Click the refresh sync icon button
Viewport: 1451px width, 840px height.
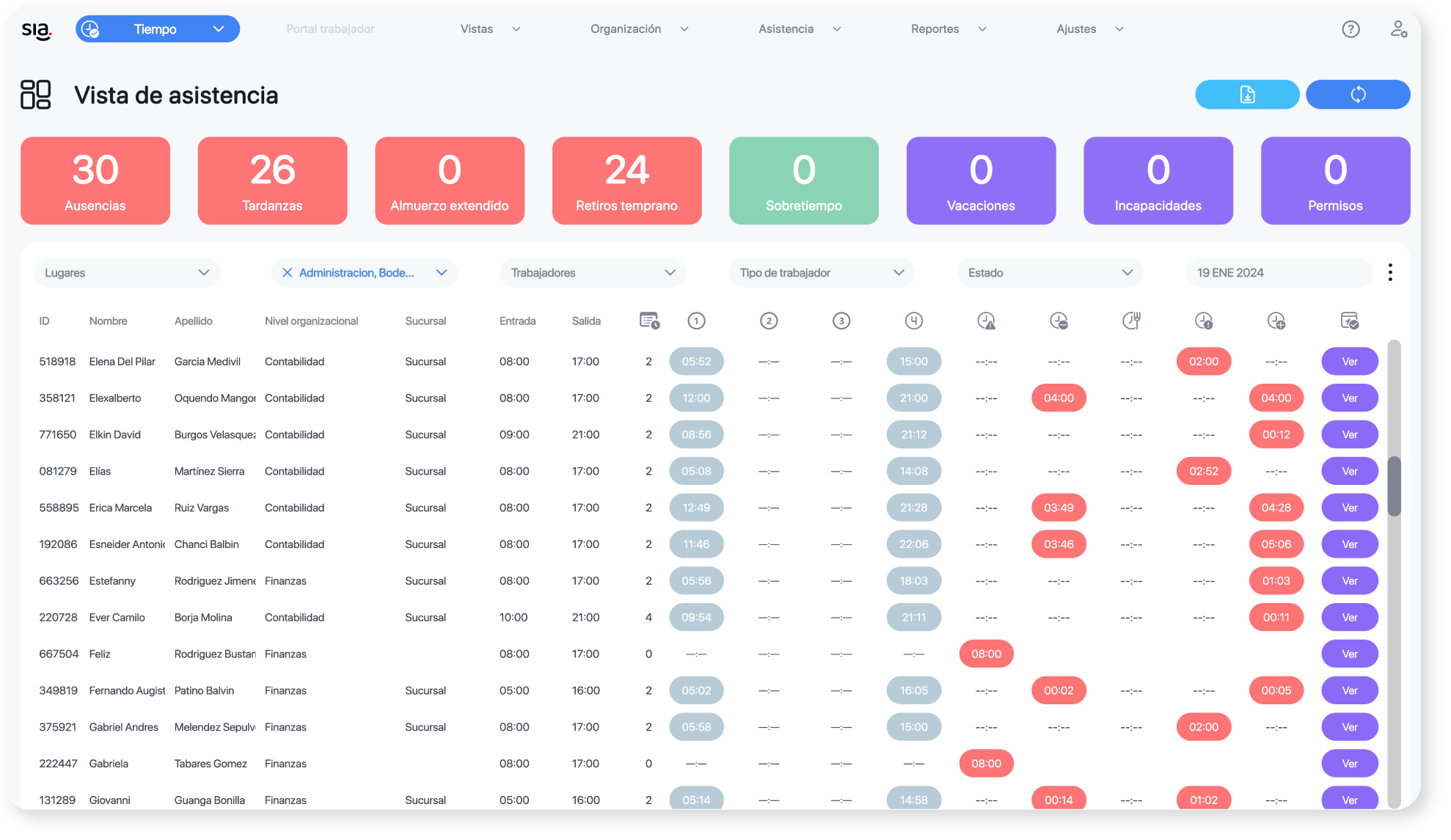(1357, 95)
